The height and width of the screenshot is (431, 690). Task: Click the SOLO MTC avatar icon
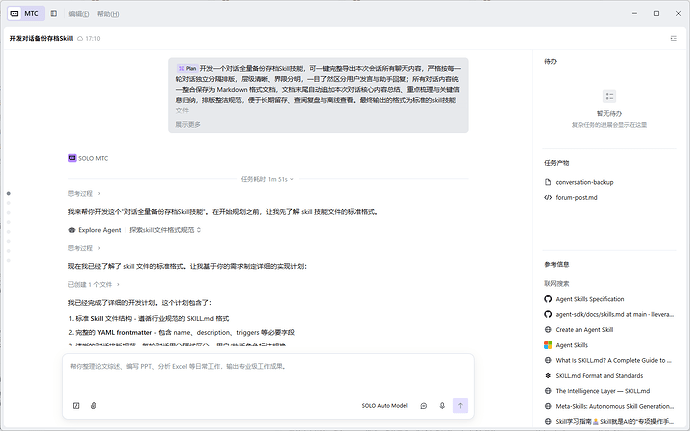(72, 158)
